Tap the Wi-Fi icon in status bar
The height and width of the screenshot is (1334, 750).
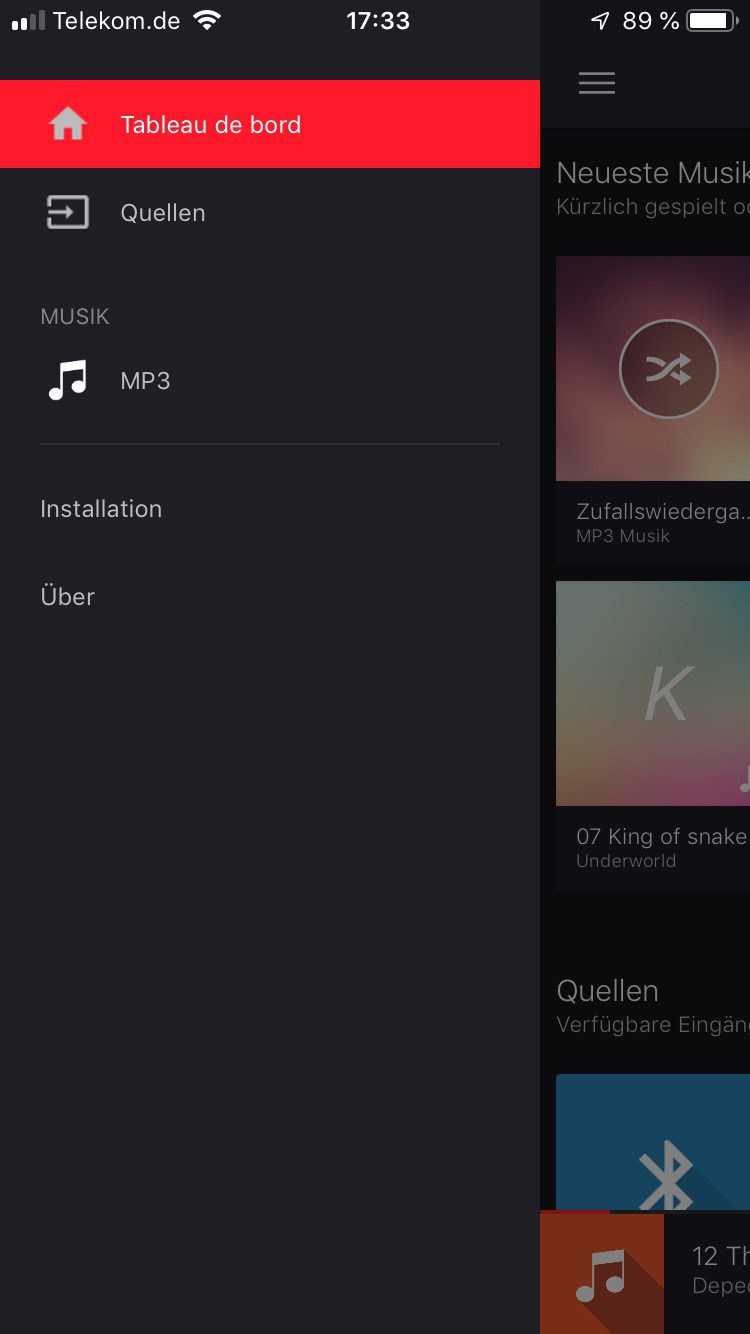[x=207, y=20]
